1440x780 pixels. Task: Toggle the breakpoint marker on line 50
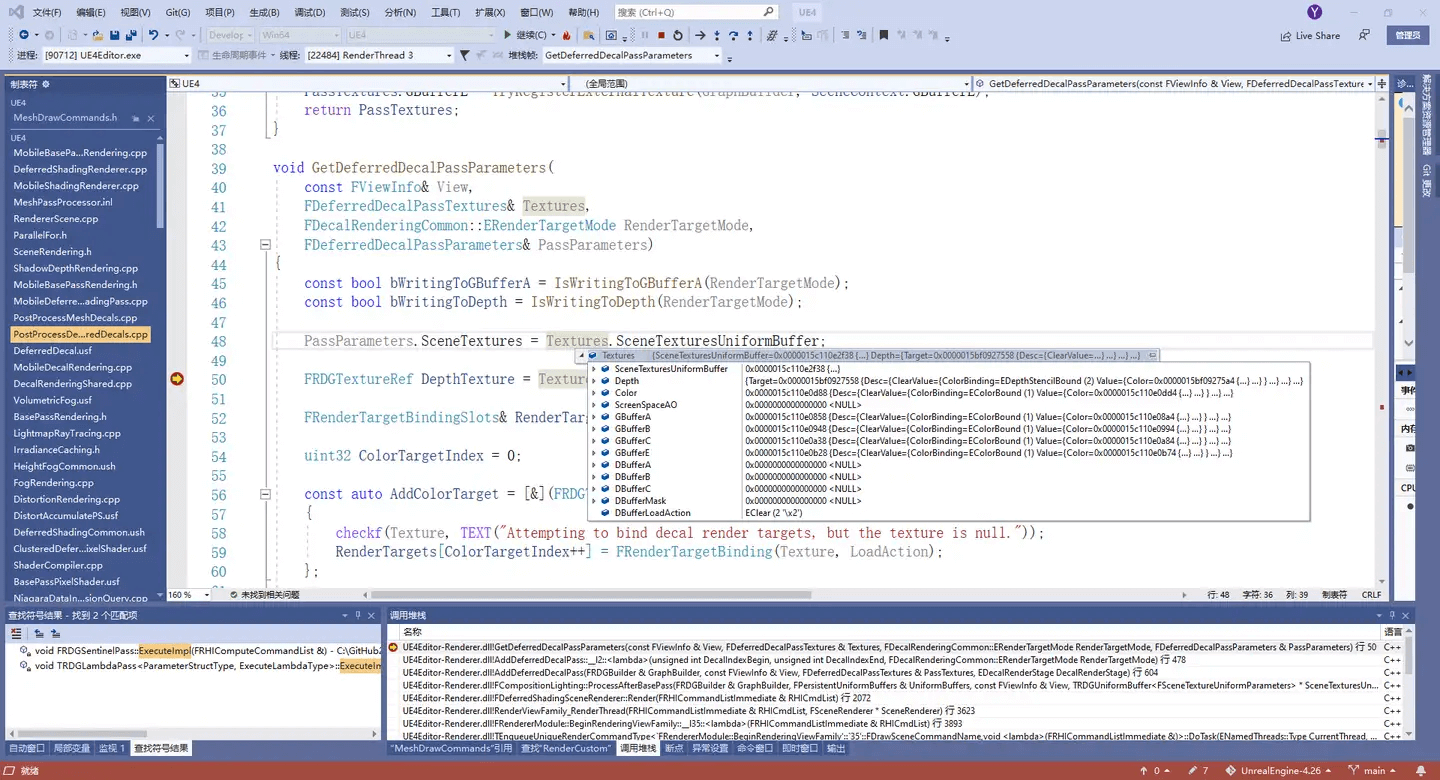[177, 379]
